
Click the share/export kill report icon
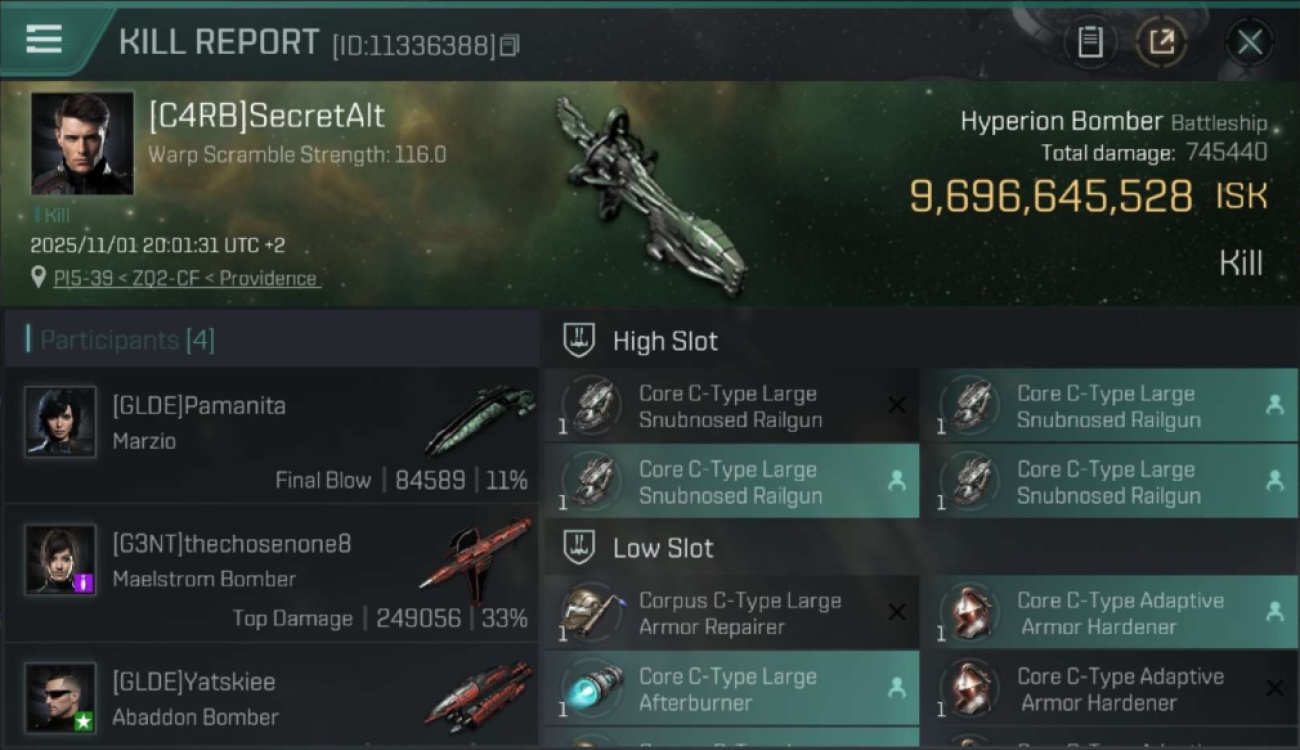point(1161,42)
